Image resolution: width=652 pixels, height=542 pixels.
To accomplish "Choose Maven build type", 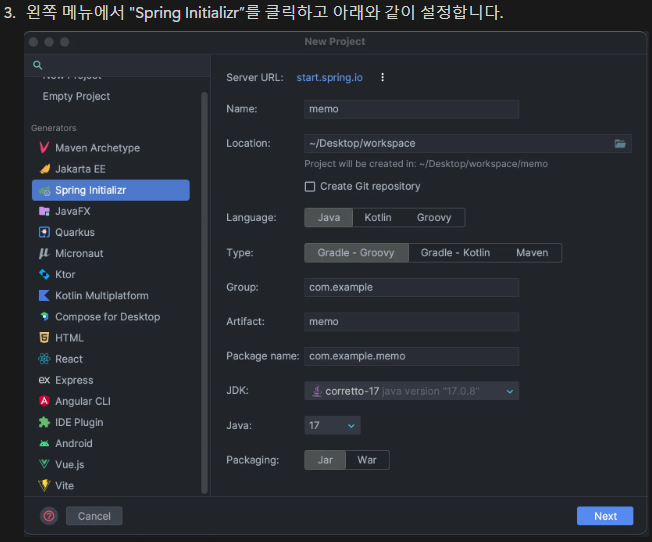I will coord(532,253).
